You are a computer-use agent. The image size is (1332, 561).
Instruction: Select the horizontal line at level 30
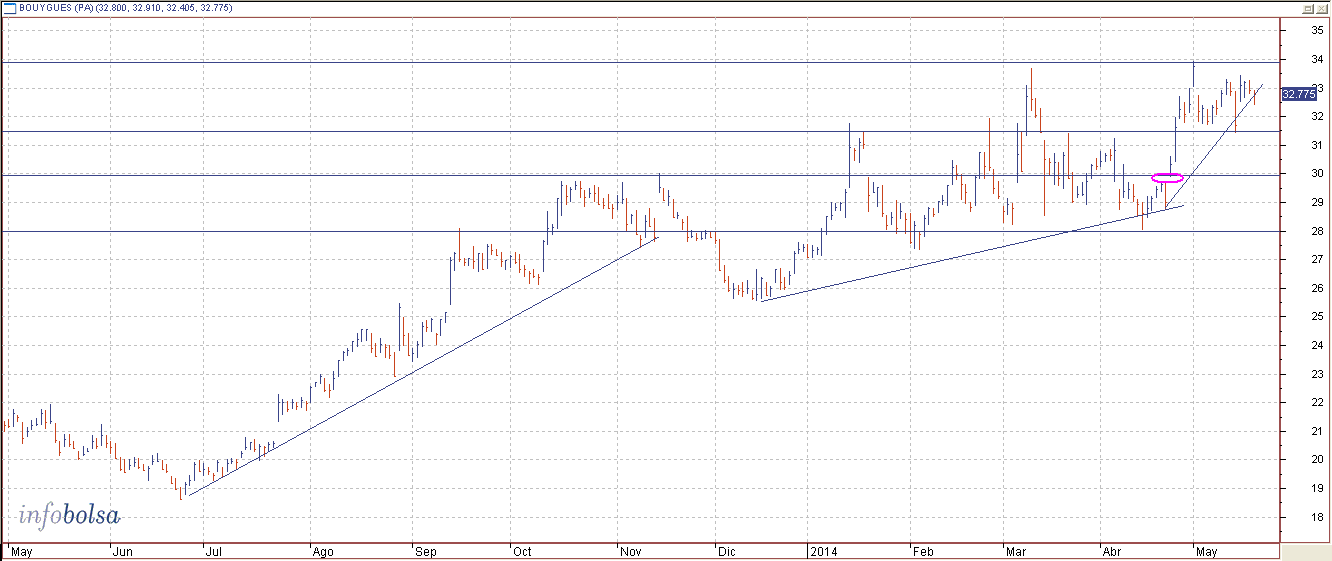point(640,176)
